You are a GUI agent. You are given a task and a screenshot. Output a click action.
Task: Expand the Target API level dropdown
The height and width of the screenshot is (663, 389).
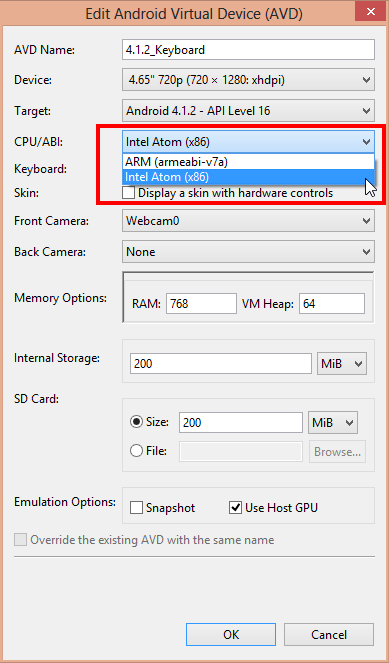(248, 111)
